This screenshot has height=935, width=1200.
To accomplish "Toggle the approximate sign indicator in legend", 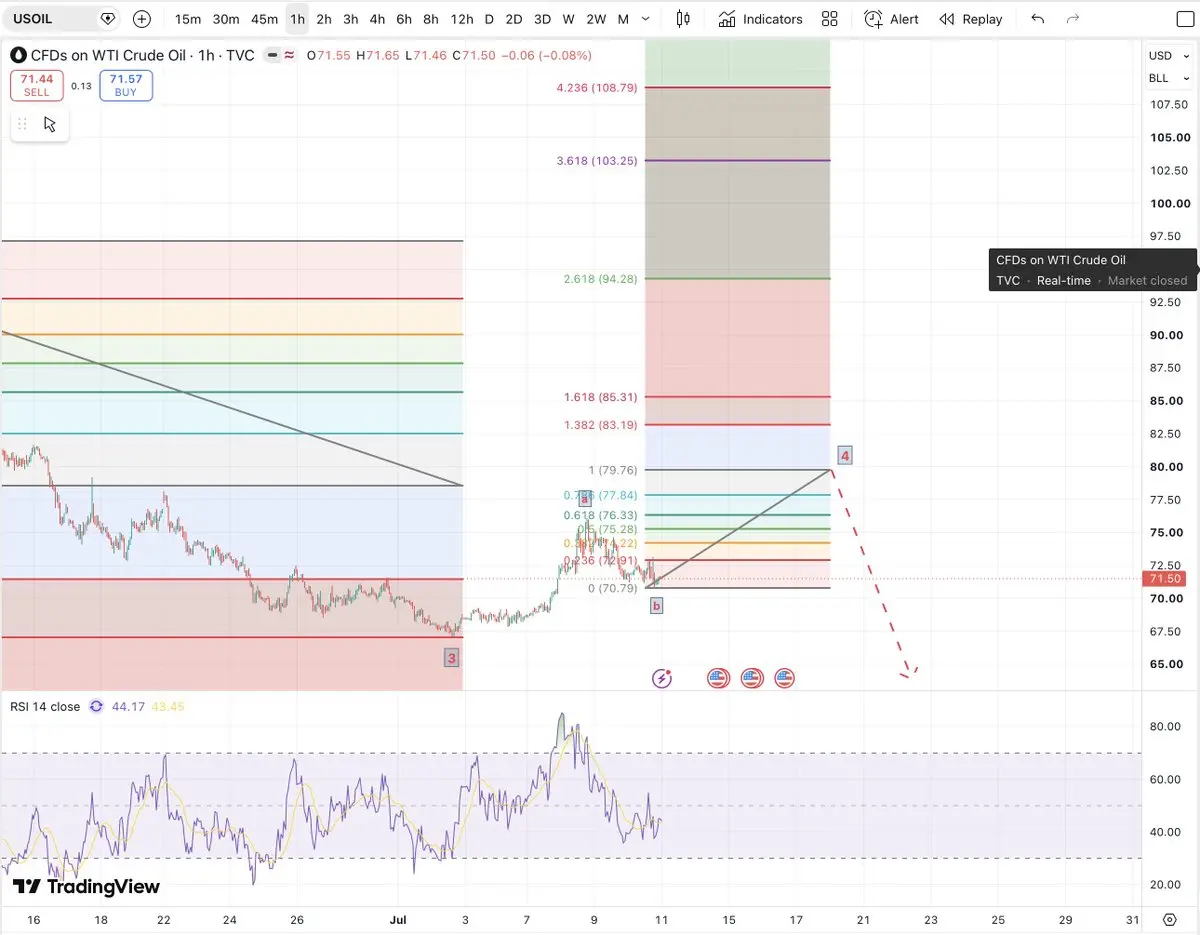I will tap(290, 56).
